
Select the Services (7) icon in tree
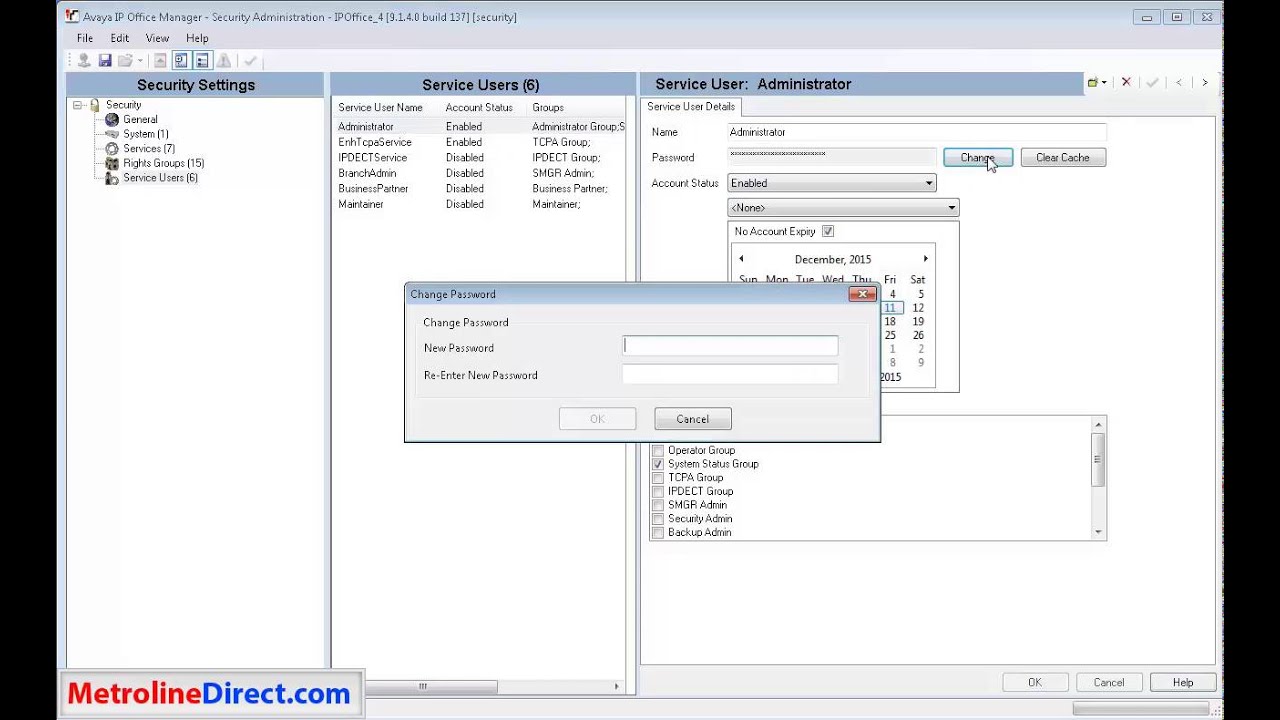(112, 148)
